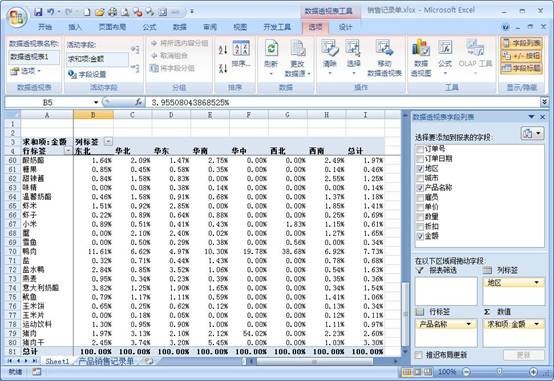Open the Home (开始) ribbon tab

tap(45, 27)
